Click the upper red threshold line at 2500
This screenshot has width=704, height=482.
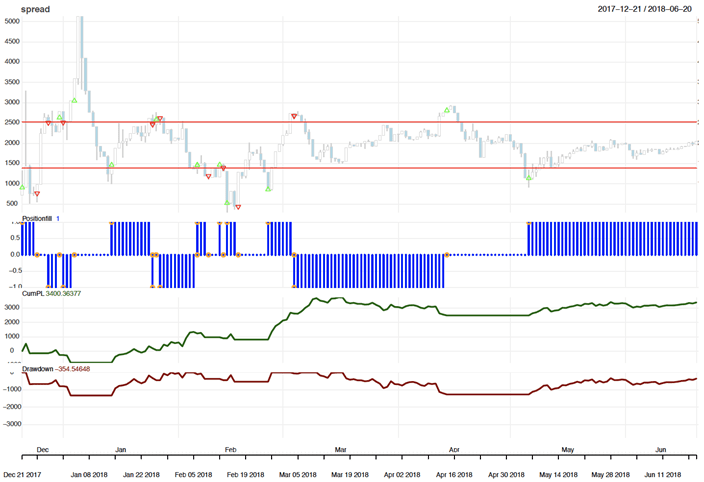[359, 122]
